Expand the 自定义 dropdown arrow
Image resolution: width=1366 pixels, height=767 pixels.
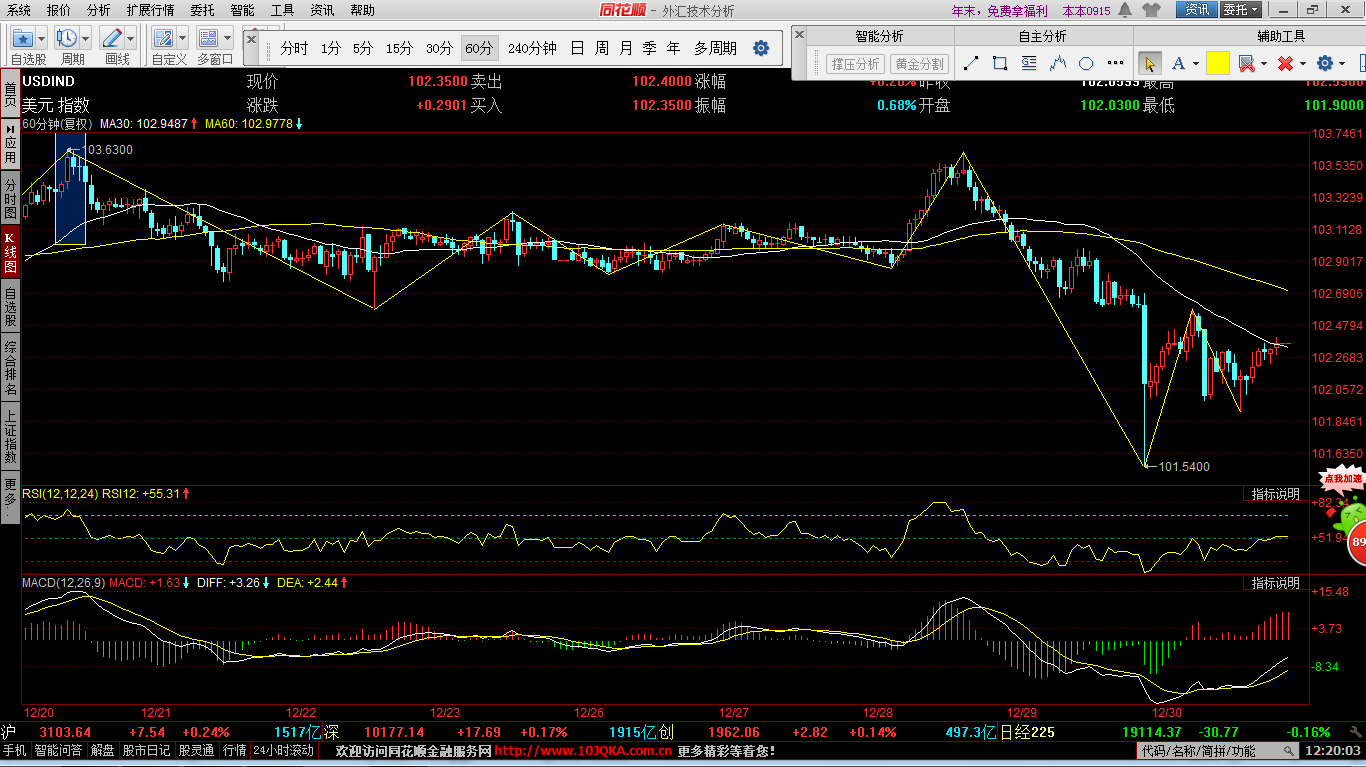tap(183, 39)
